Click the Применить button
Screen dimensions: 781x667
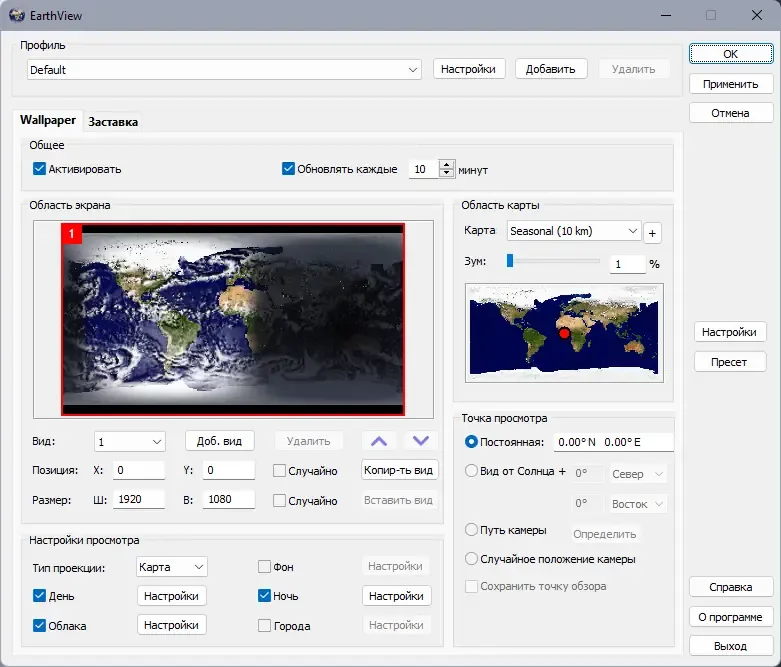point(731,84)
